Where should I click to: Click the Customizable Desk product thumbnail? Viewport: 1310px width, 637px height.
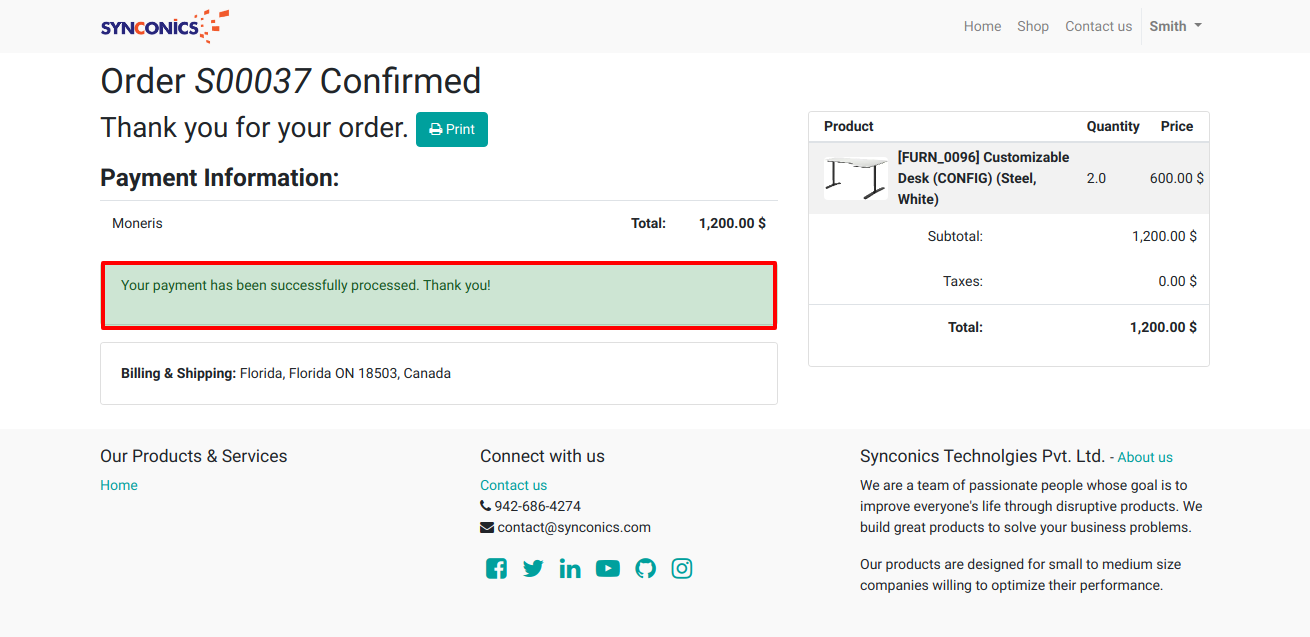point(856,178)
